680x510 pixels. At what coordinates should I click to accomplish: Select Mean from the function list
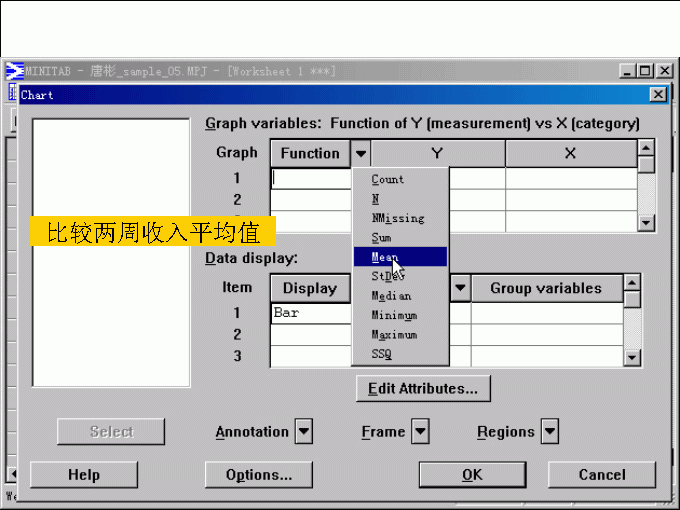(385, 257)
